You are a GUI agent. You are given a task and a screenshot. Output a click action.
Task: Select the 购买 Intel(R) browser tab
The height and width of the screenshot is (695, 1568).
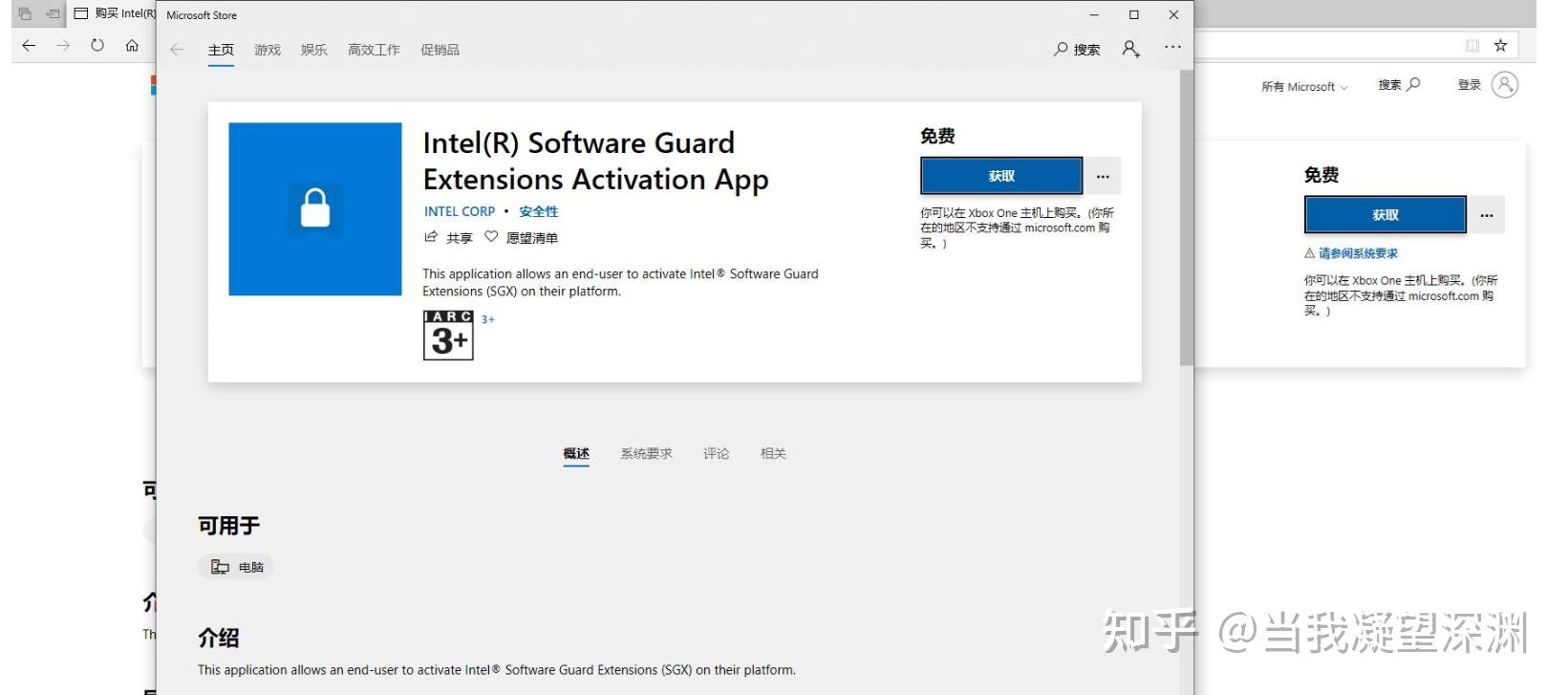click(115, 13)
